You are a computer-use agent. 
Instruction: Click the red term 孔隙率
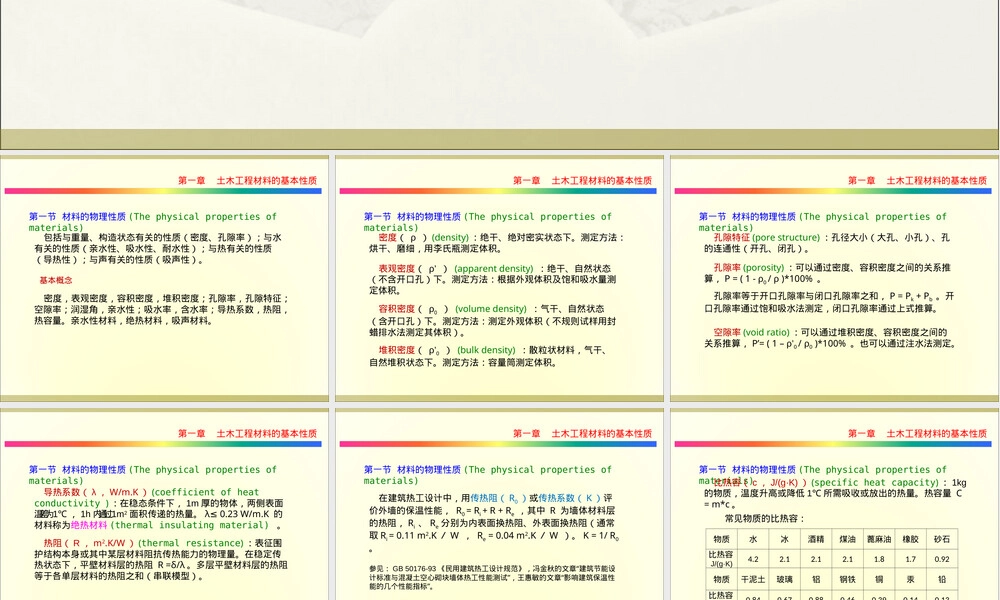[727, 268]
